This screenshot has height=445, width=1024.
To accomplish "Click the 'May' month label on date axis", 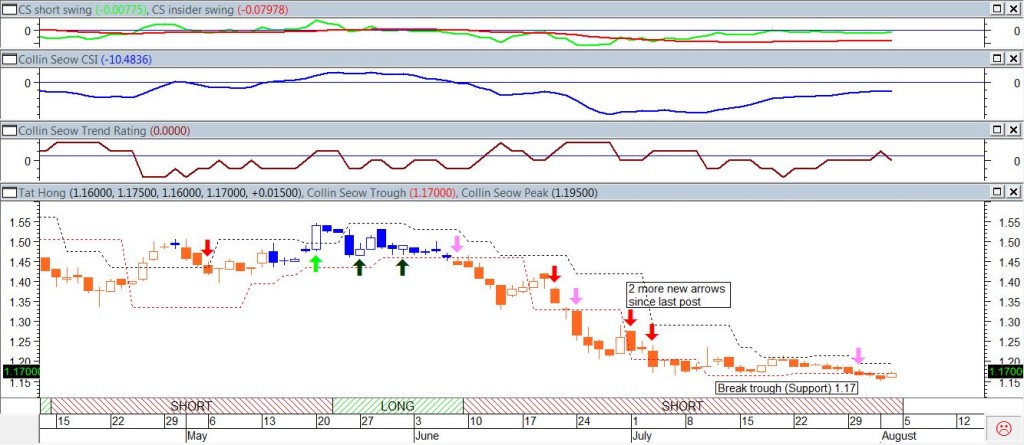I will coord(198,435).
